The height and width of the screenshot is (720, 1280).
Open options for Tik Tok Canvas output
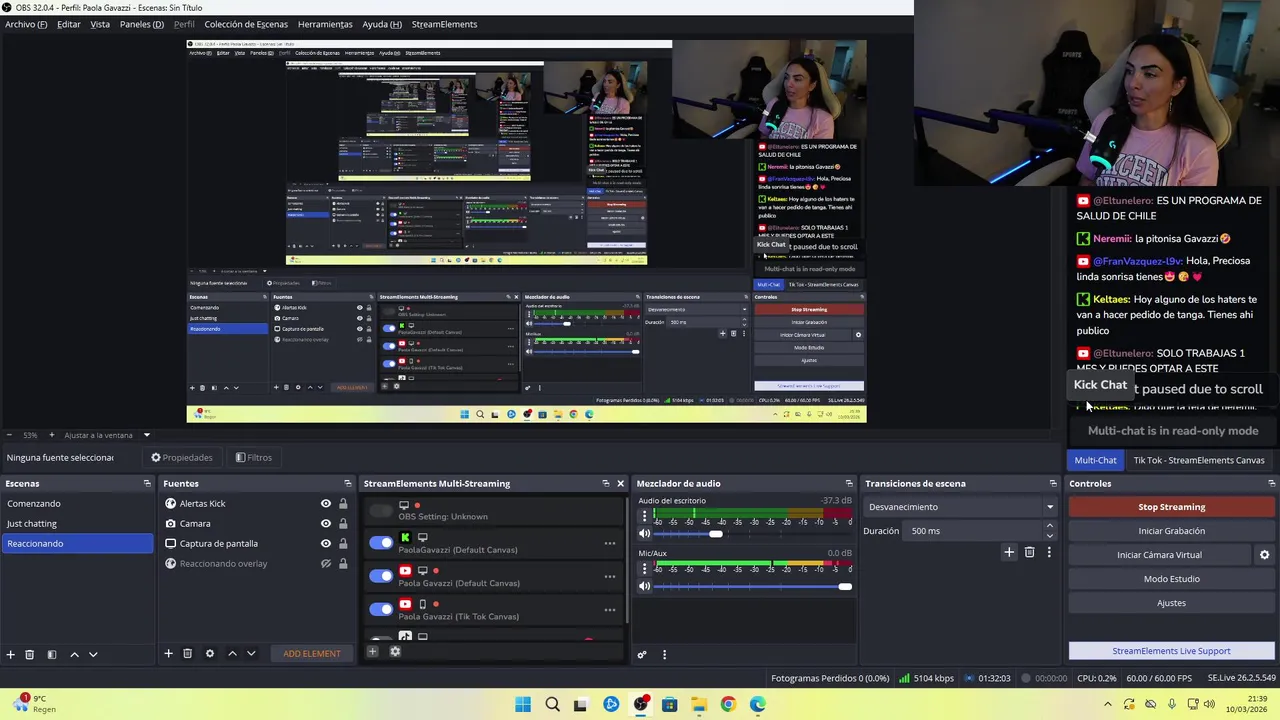[x=609, y=609]
